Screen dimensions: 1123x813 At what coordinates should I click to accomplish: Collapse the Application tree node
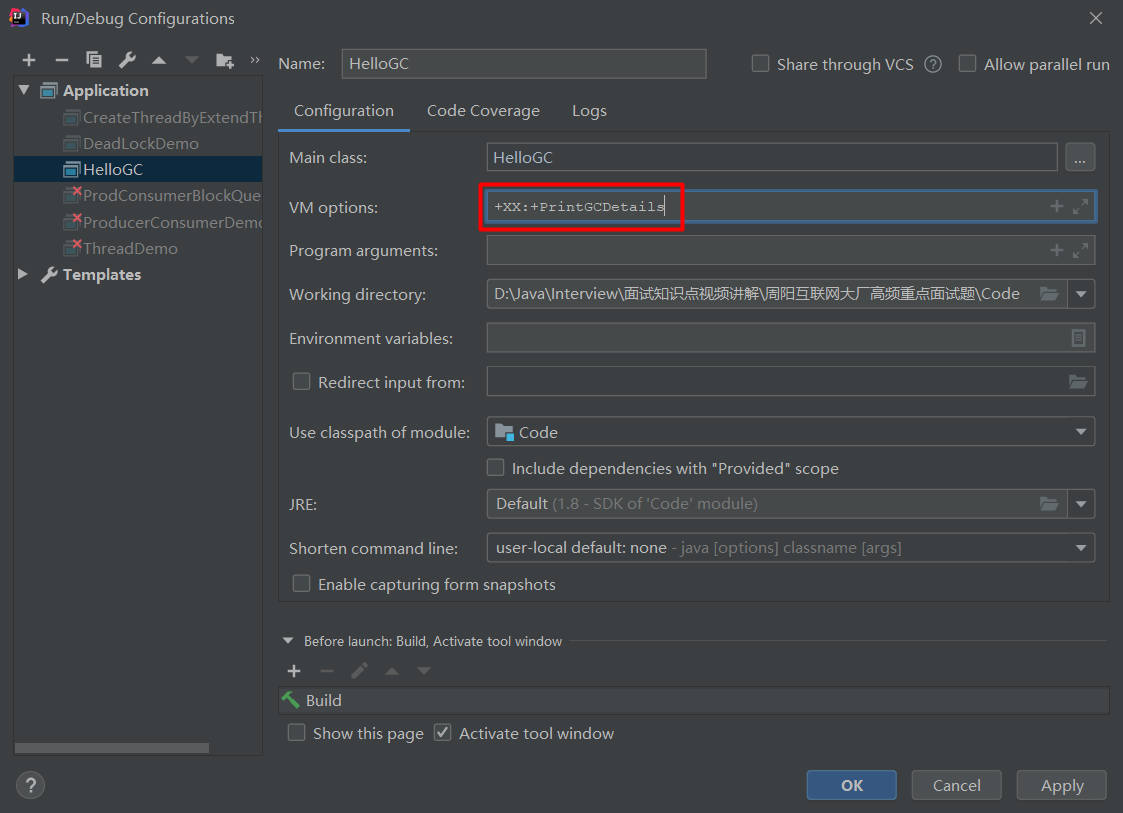coord(24,90)
